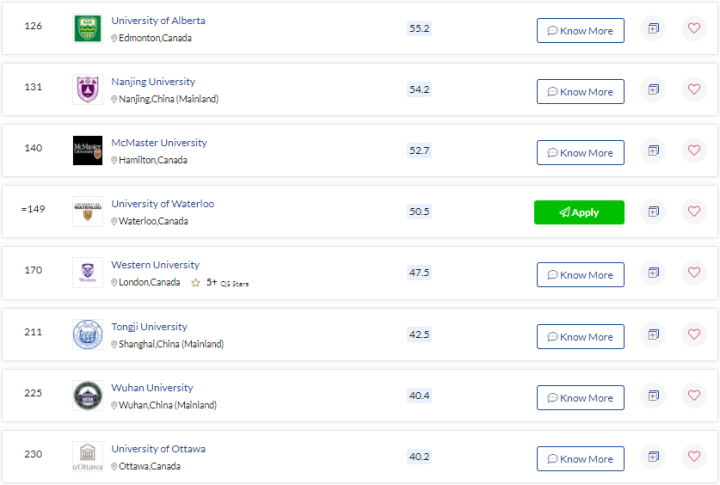Compare icon for Wuhan University
The height and width of the screenshot is (485, 720).
click(652, 396)
